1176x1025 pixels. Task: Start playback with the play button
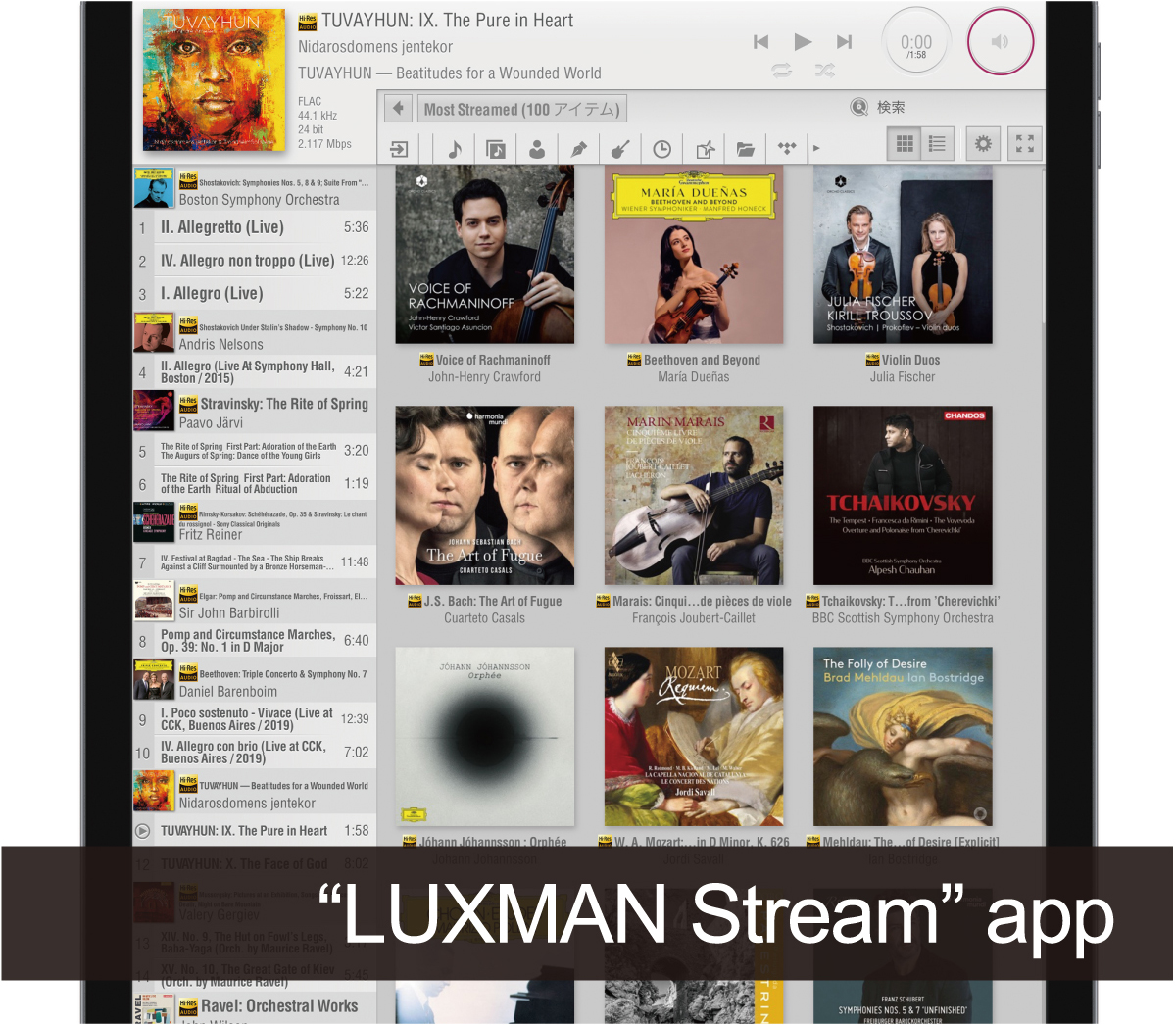pos(803,42)
